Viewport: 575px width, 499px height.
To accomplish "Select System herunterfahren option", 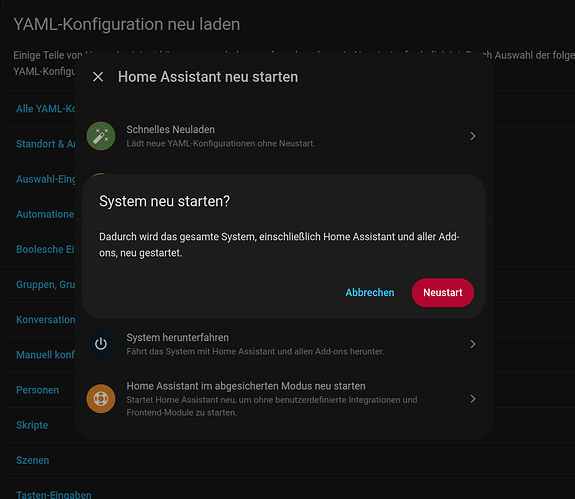I will tap(283, 344).
